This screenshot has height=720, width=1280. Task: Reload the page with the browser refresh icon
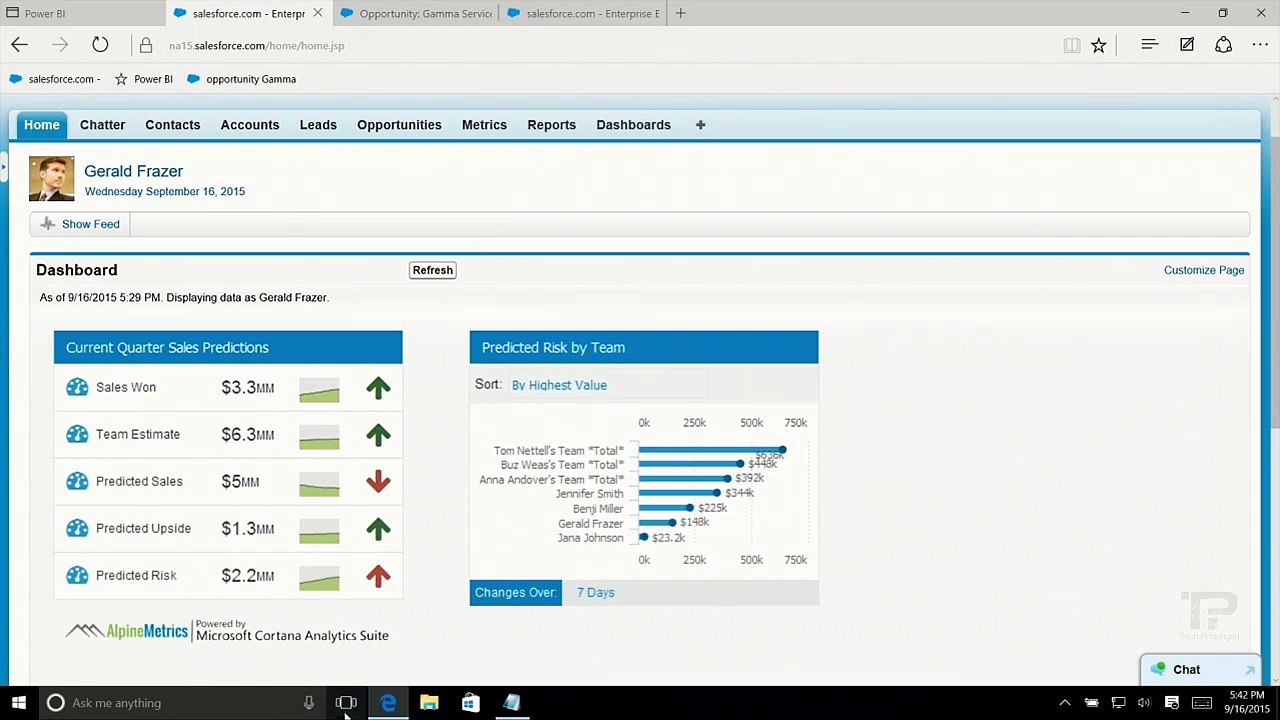click(x=100, y=45)
